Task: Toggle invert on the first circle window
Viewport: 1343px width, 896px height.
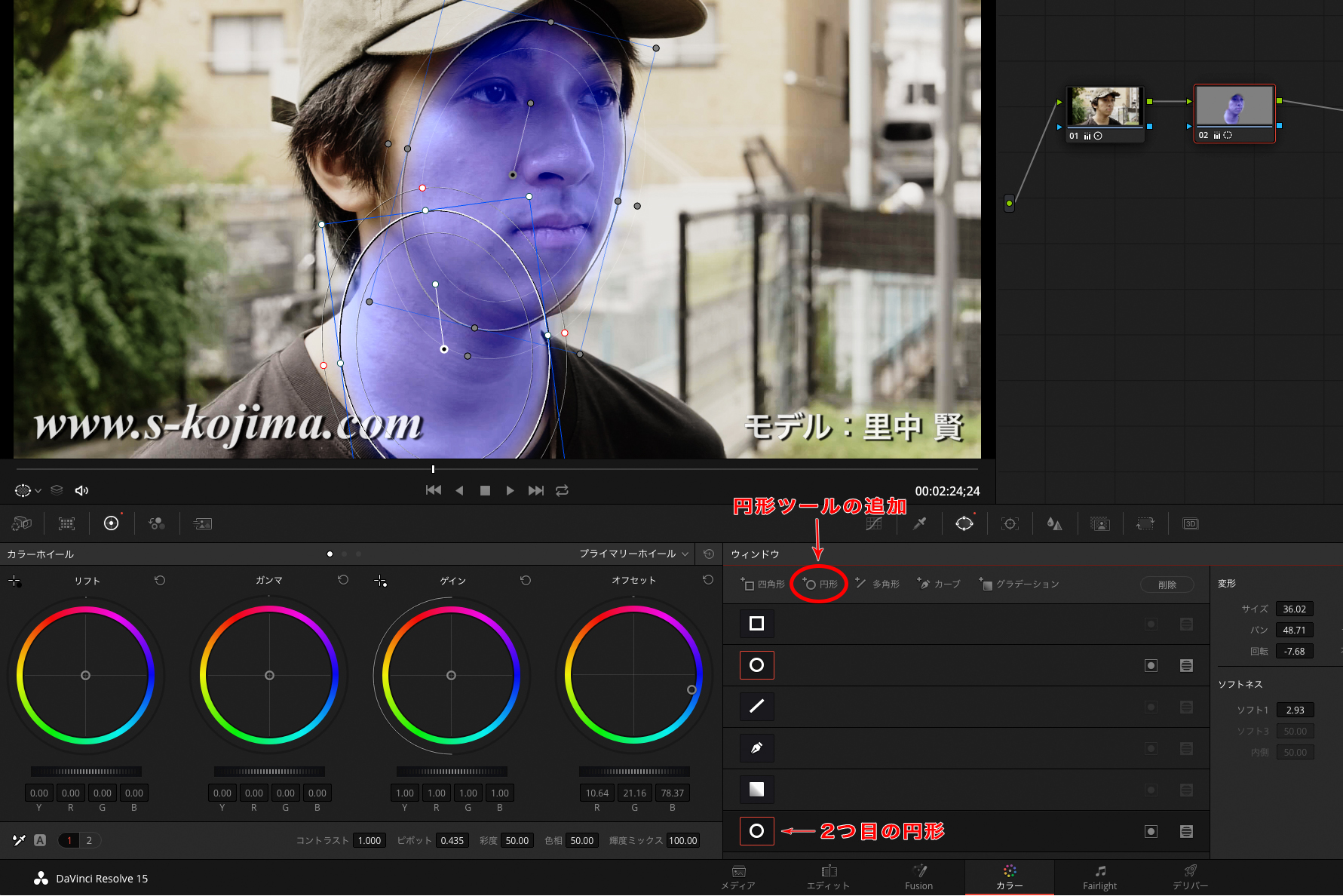Action: pyautogui.click(x=1151, y=665)
